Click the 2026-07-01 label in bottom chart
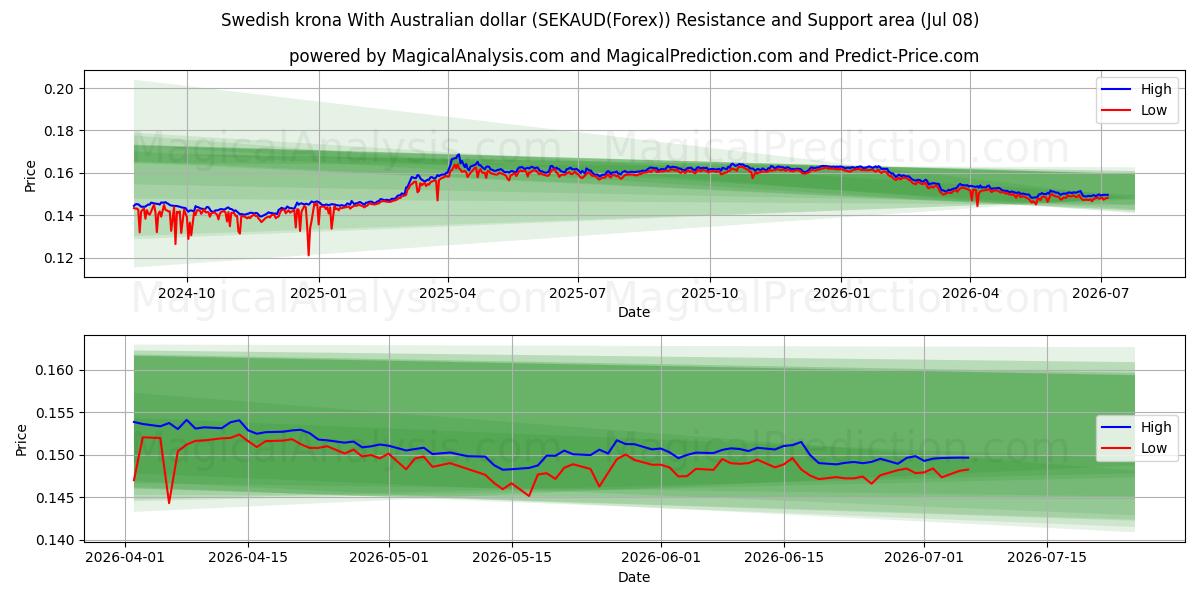Screen dimensions: 1200x600 (925, 558)
